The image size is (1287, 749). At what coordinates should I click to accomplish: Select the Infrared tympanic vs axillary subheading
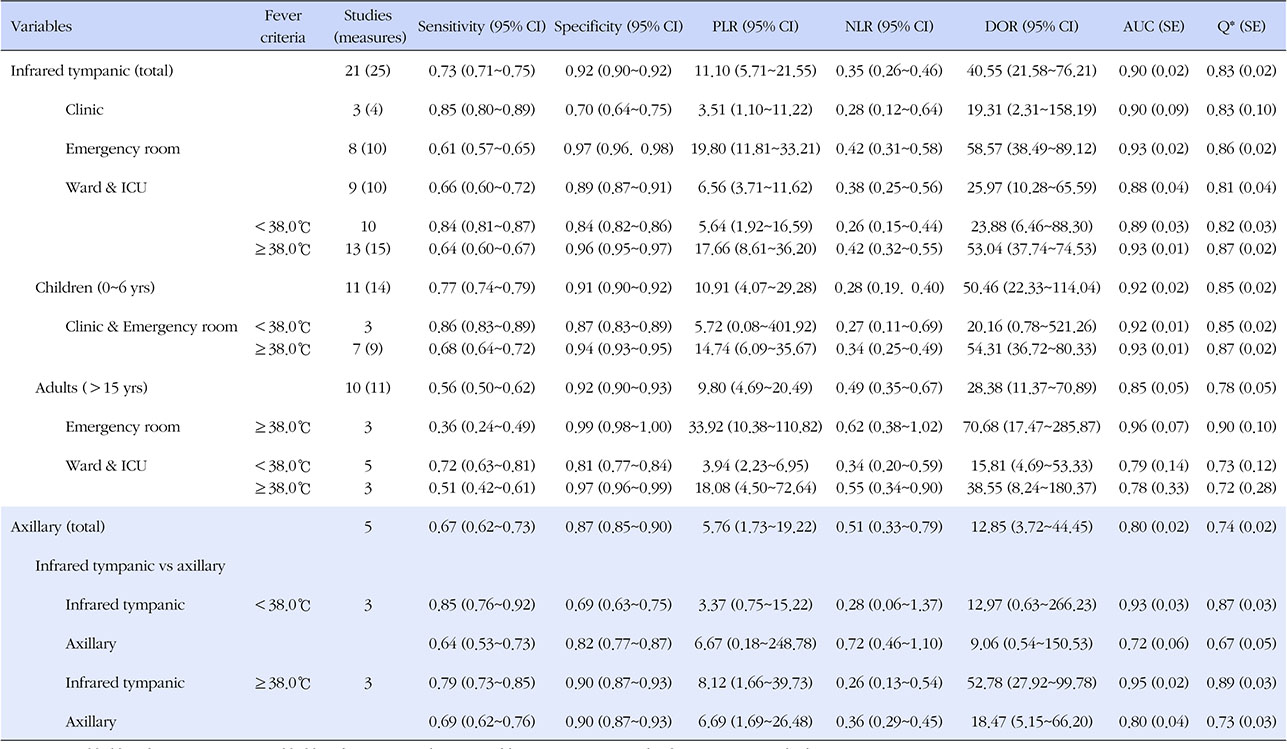click(x=130, y=566)
